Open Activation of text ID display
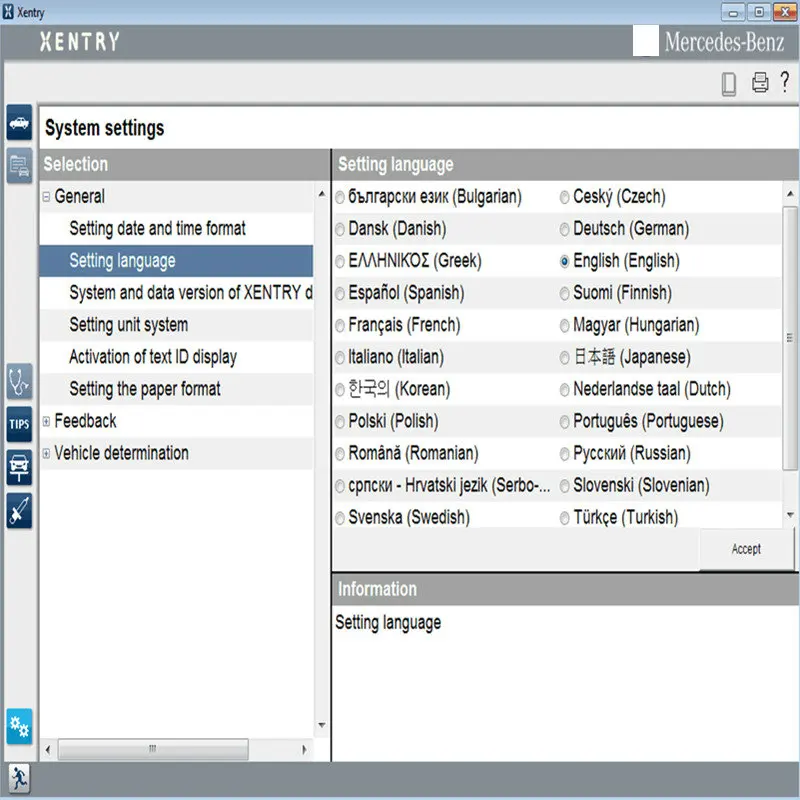 [153, 357]
